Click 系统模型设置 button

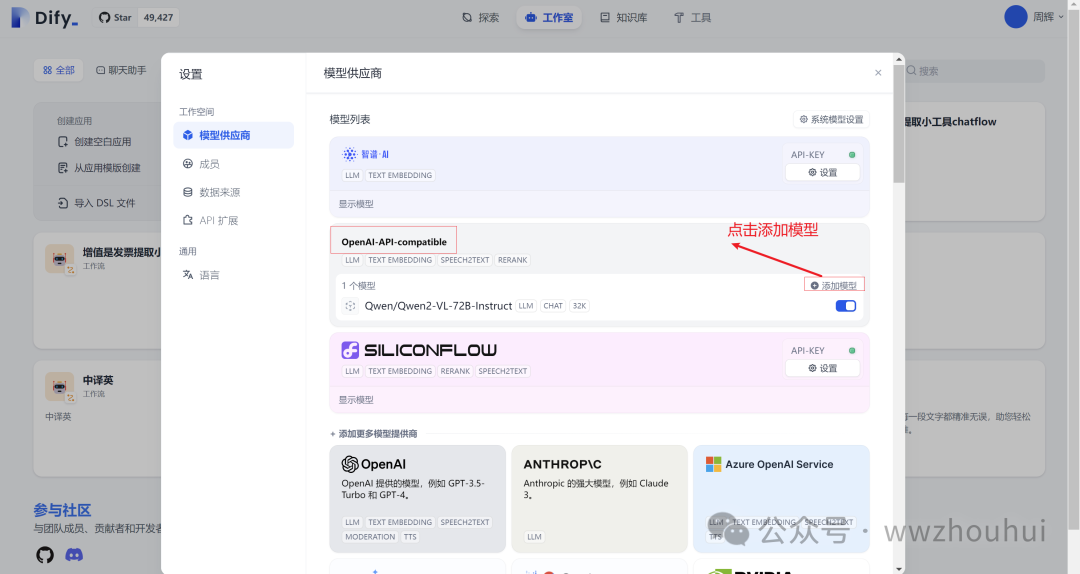coord(831,119)
